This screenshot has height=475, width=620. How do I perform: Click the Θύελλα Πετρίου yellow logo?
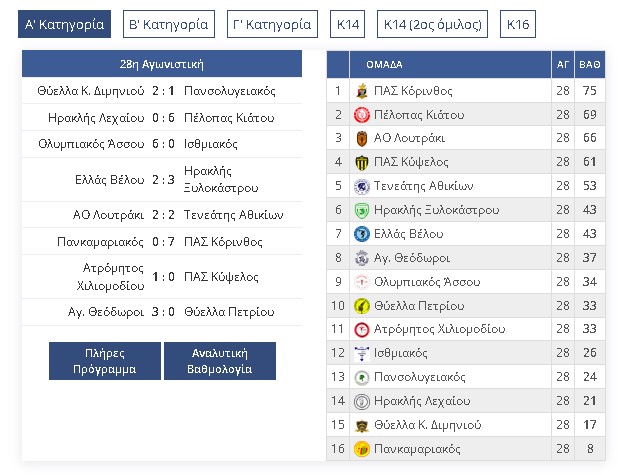[x=362, y=305]
